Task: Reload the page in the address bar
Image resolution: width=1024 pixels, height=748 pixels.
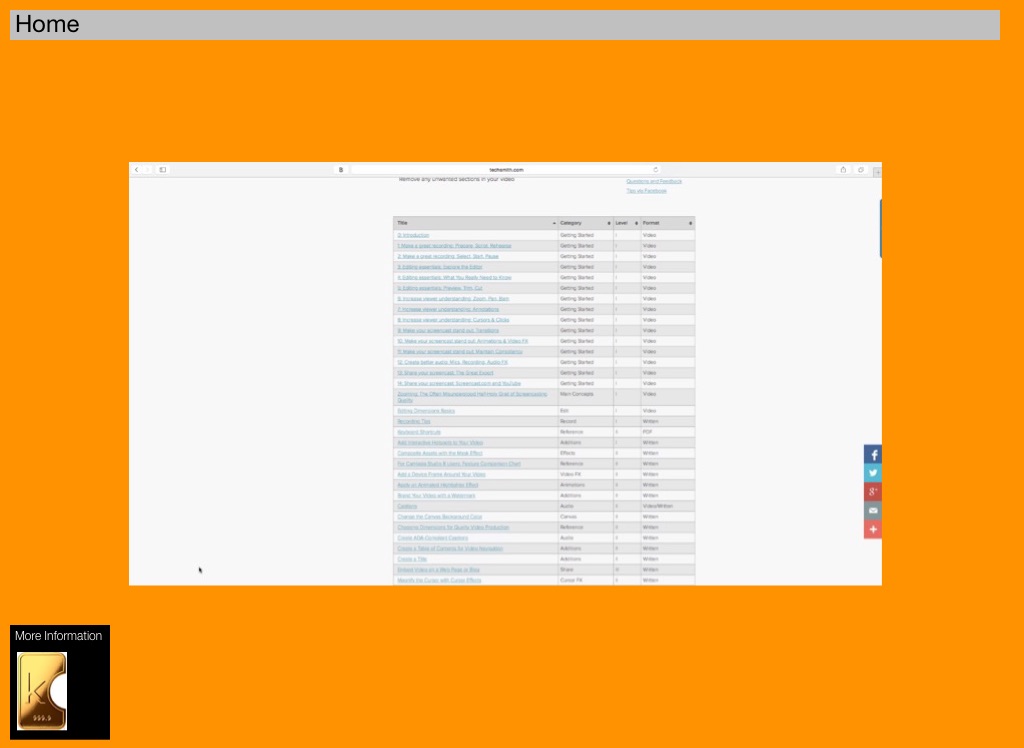Action: click(x=656, y=170)
